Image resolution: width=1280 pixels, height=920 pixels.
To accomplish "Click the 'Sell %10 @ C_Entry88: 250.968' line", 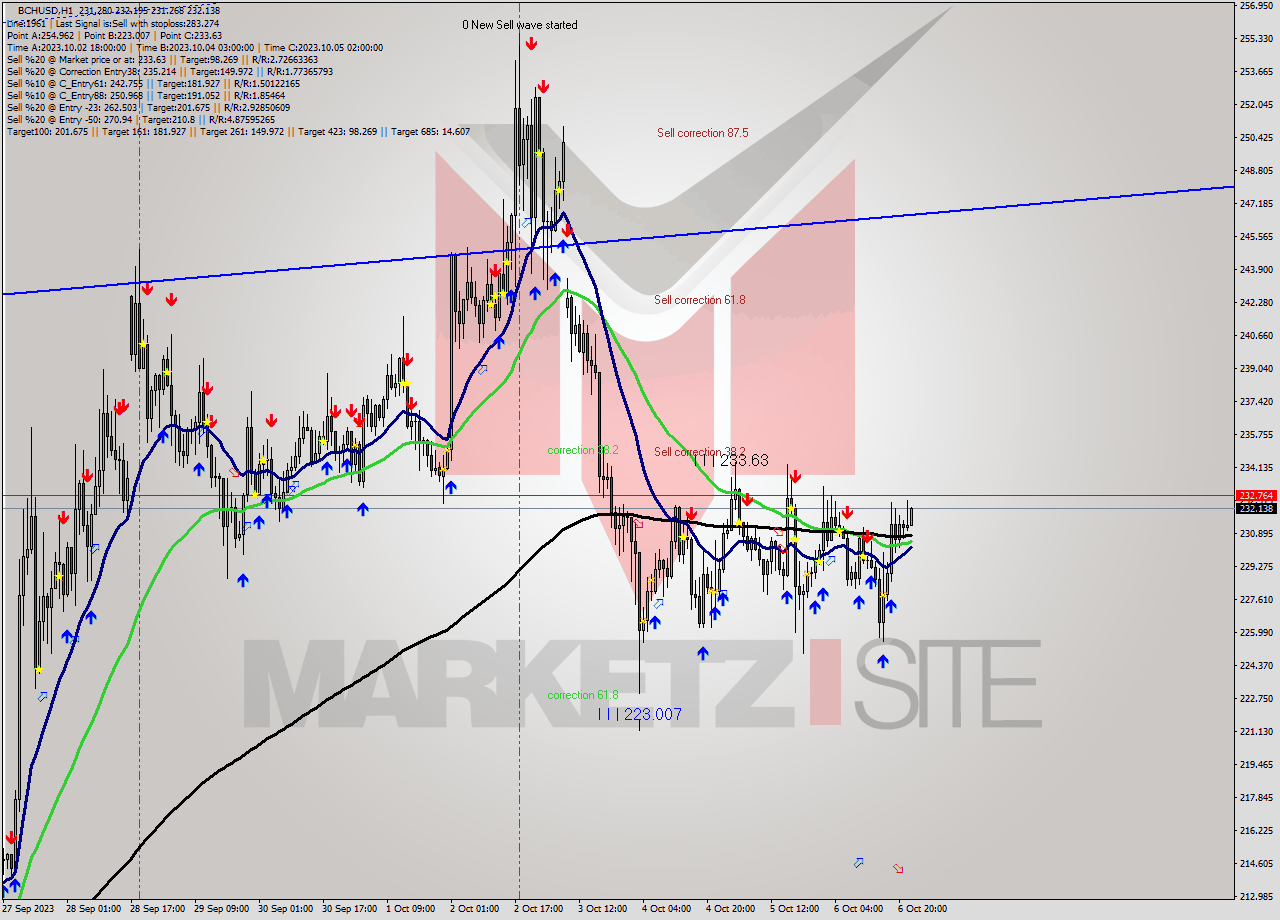I will 146,95.
